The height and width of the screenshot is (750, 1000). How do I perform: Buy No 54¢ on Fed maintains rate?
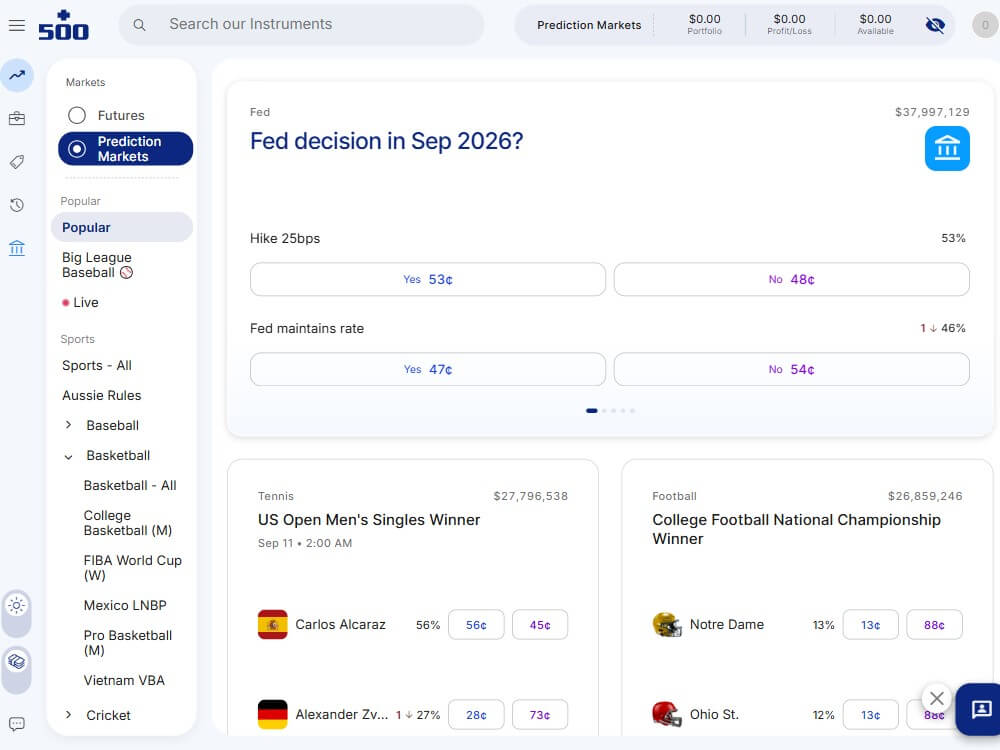(791, 369)
